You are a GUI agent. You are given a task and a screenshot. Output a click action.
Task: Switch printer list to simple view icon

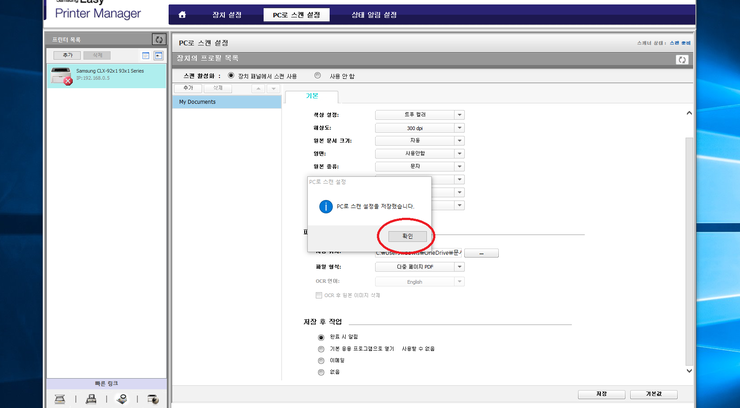(146, 56)
